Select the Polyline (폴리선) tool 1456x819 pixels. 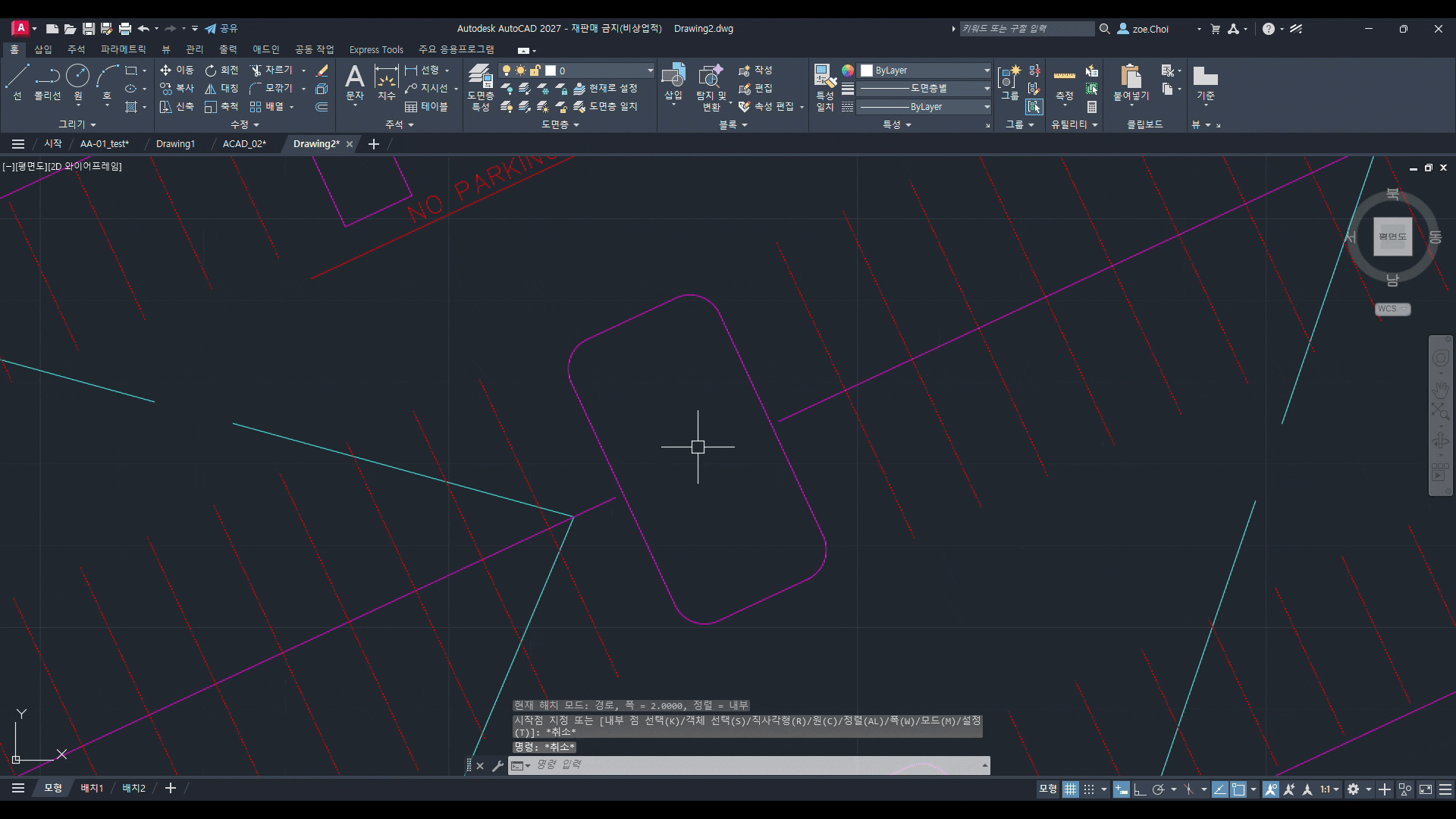(47, 82)
